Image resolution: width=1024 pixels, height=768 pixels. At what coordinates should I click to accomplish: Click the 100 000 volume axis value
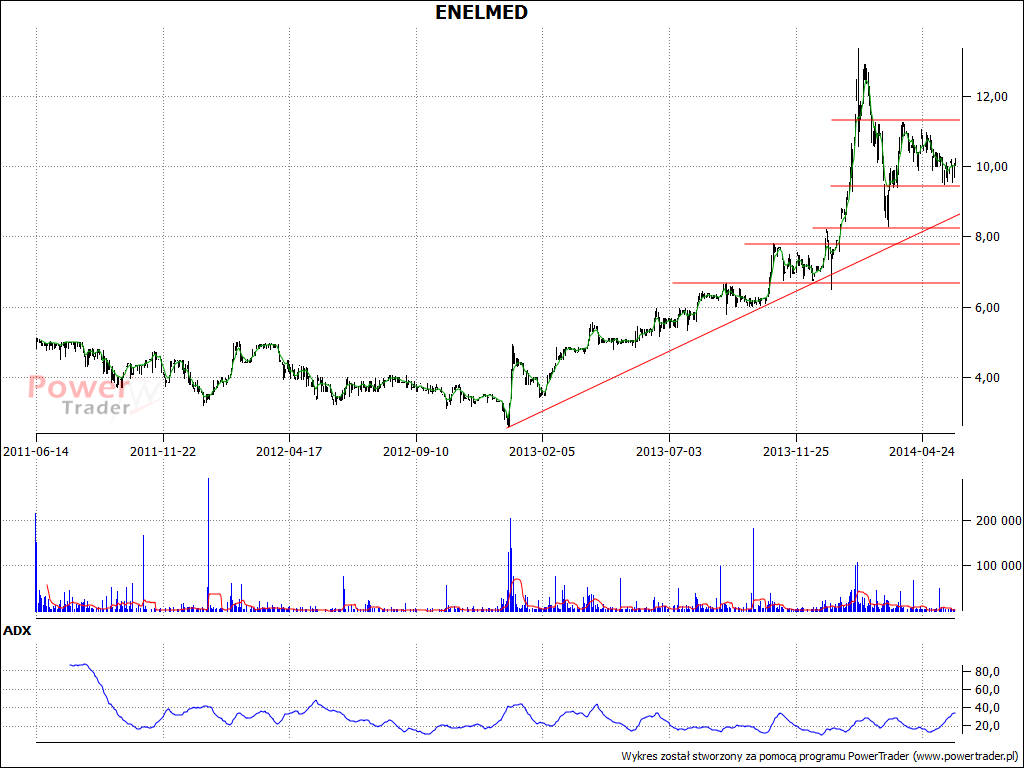[997, 566]
